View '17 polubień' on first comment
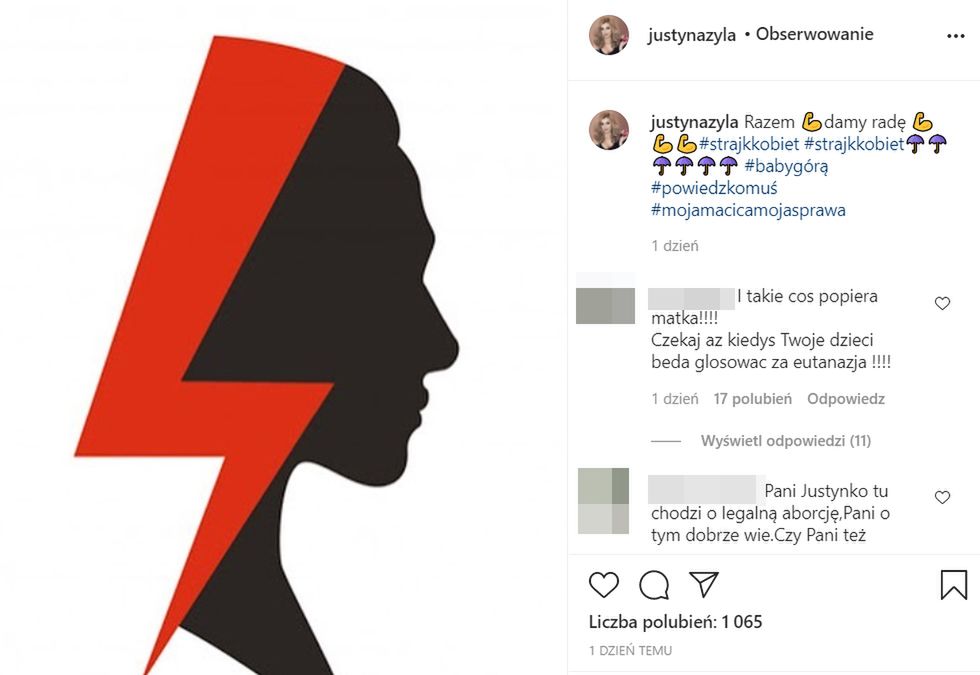The height and width of the screenshot is (675, 980). pos(752,399)
